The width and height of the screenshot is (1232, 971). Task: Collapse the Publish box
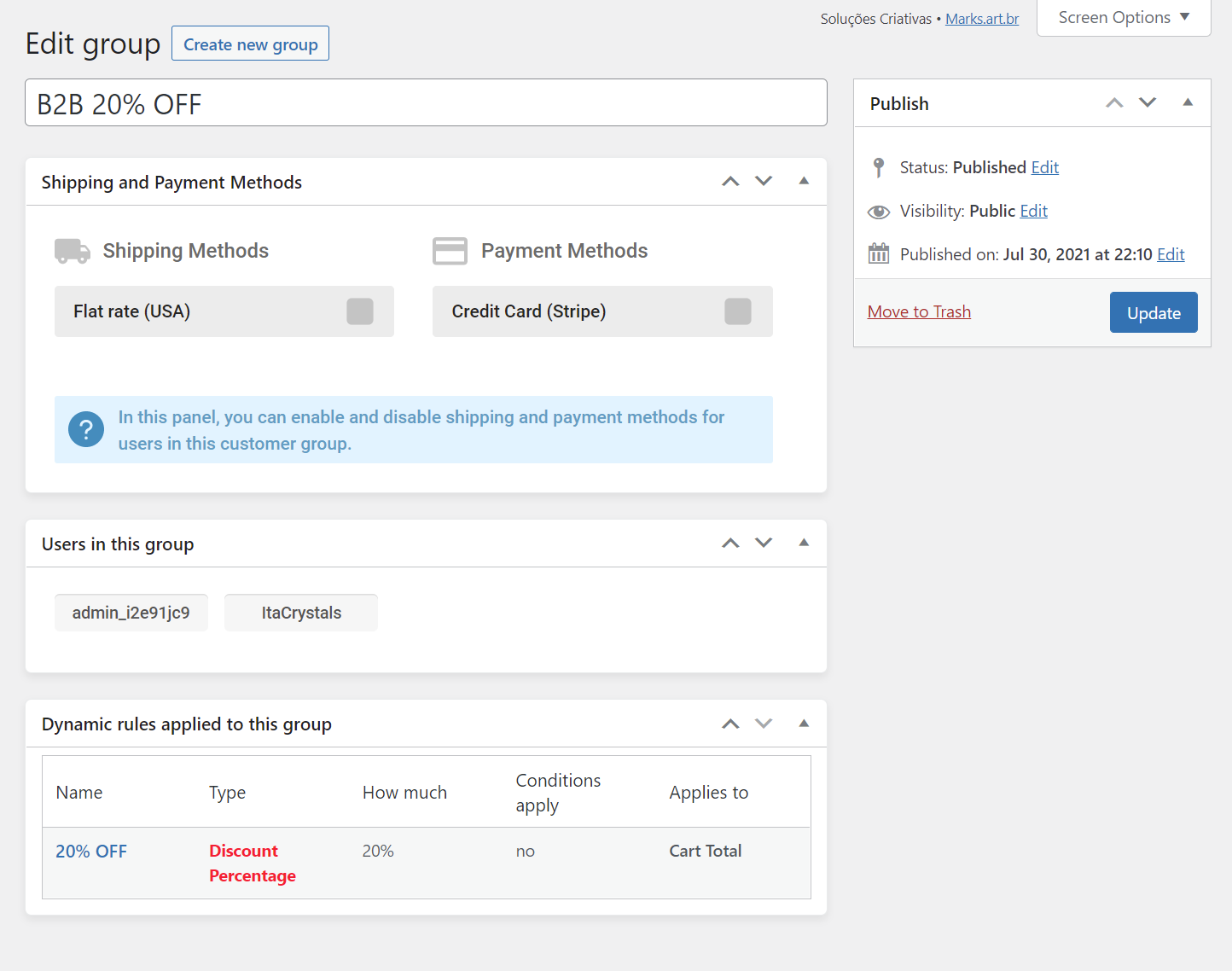coord(1188,102)
